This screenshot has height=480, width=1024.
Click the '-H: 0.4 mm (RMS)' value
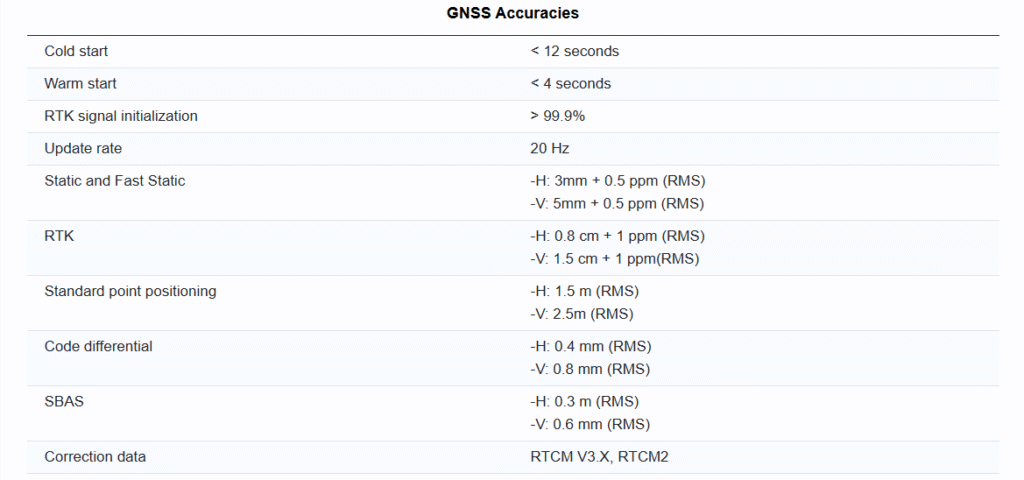[590, 346]
